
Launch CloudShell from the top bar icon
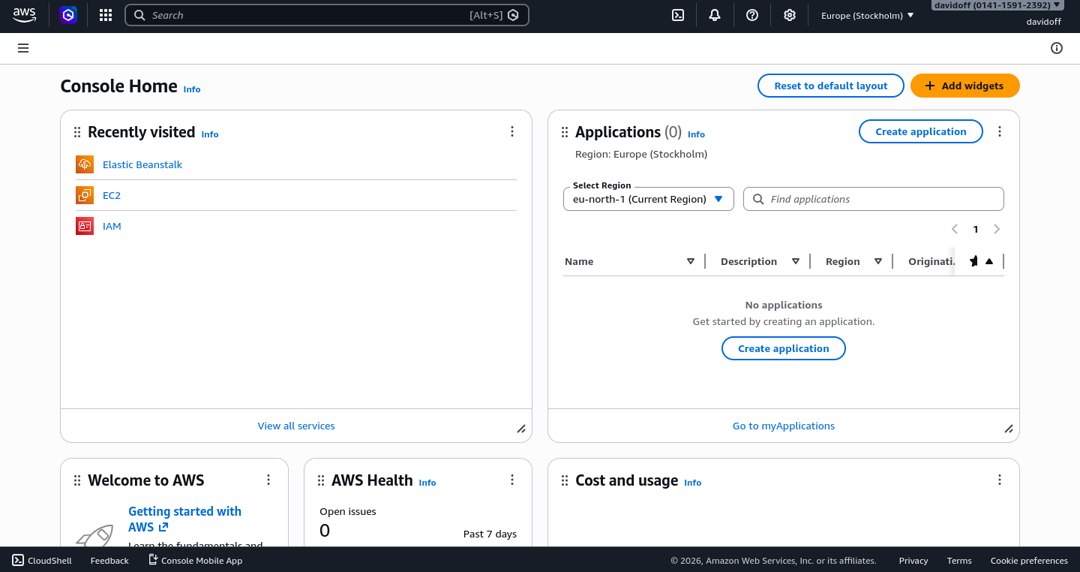pyautogui.click(x=678, y=15)
